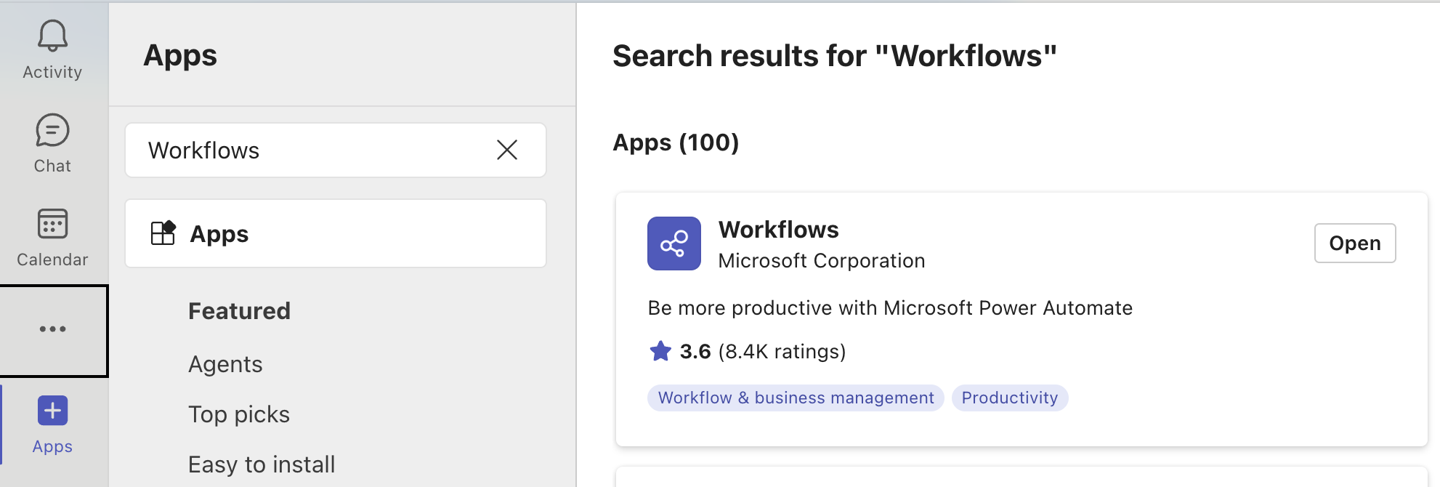
Task: Click the Workflows app icon
Action: (674, 243)
